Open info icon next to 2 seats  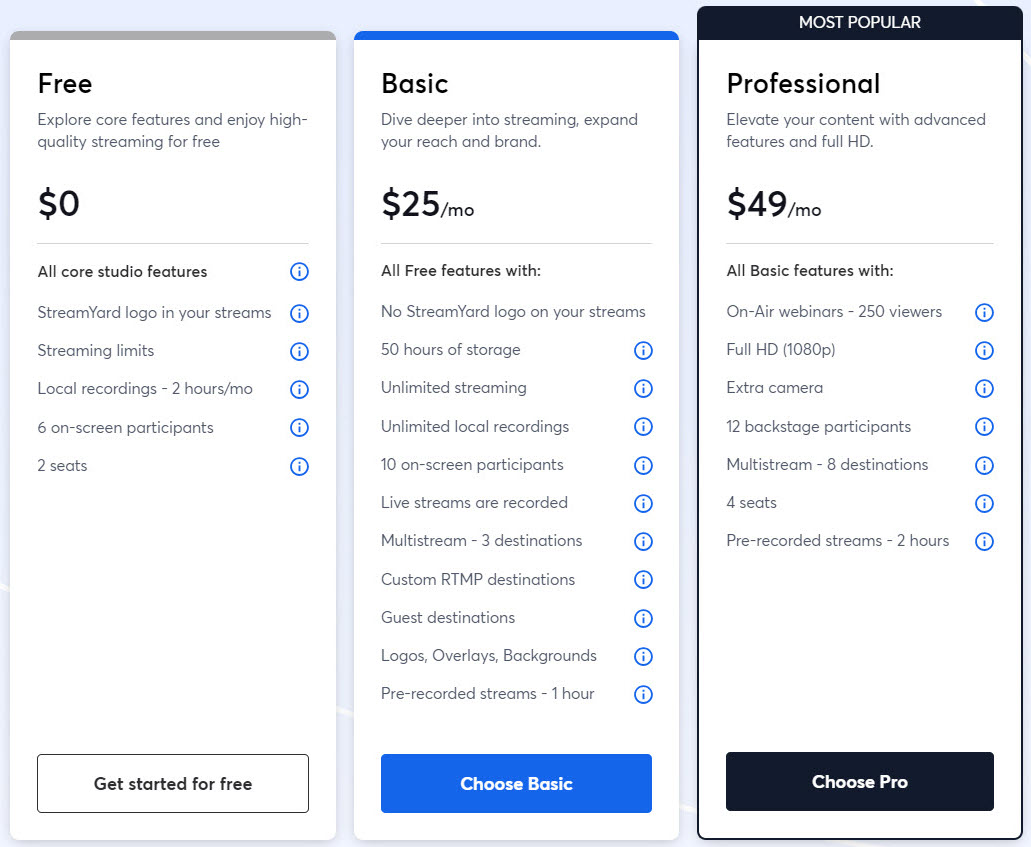click(299, 466)
